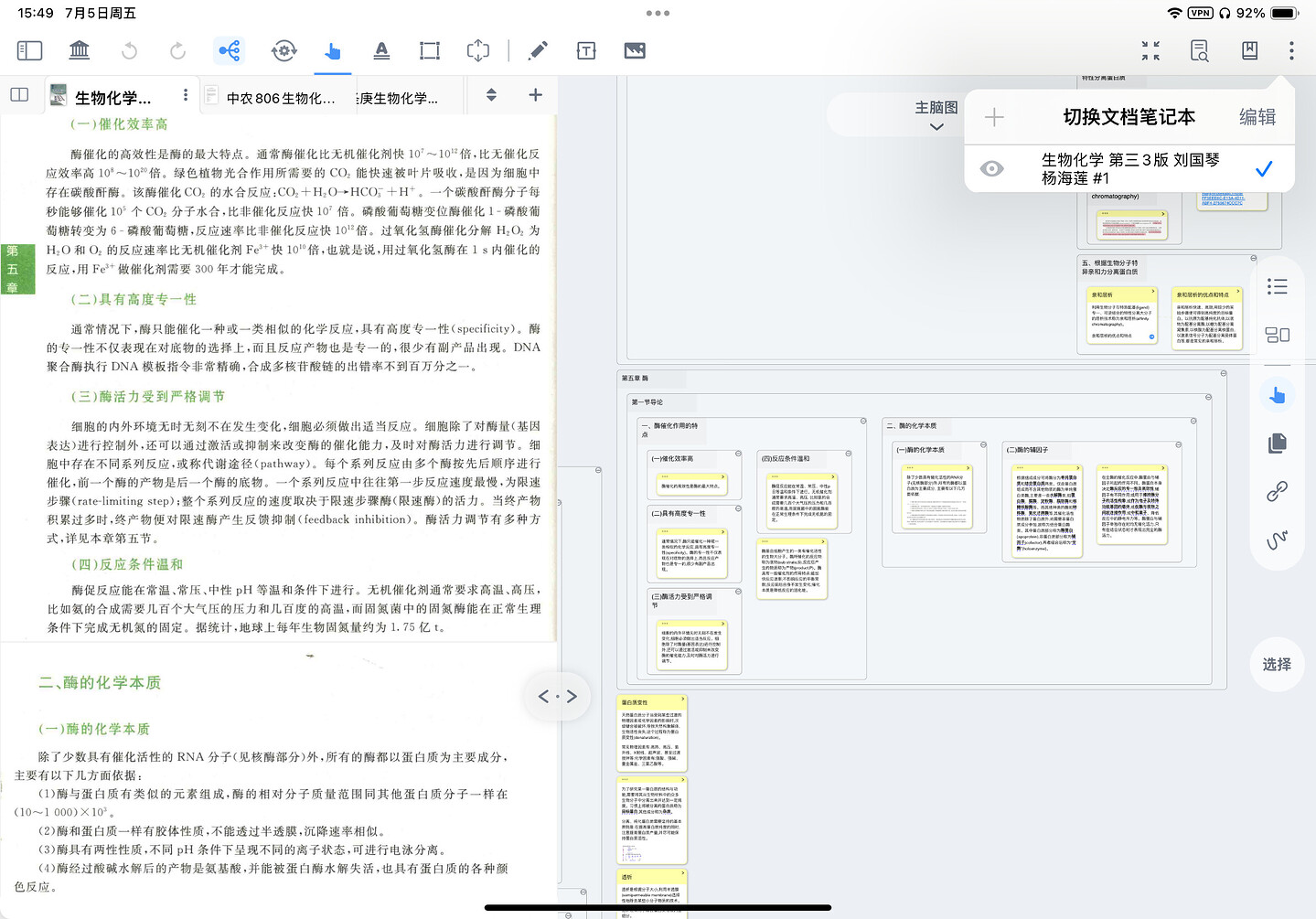Select the rectangle excerpt tool

[430, 50]
